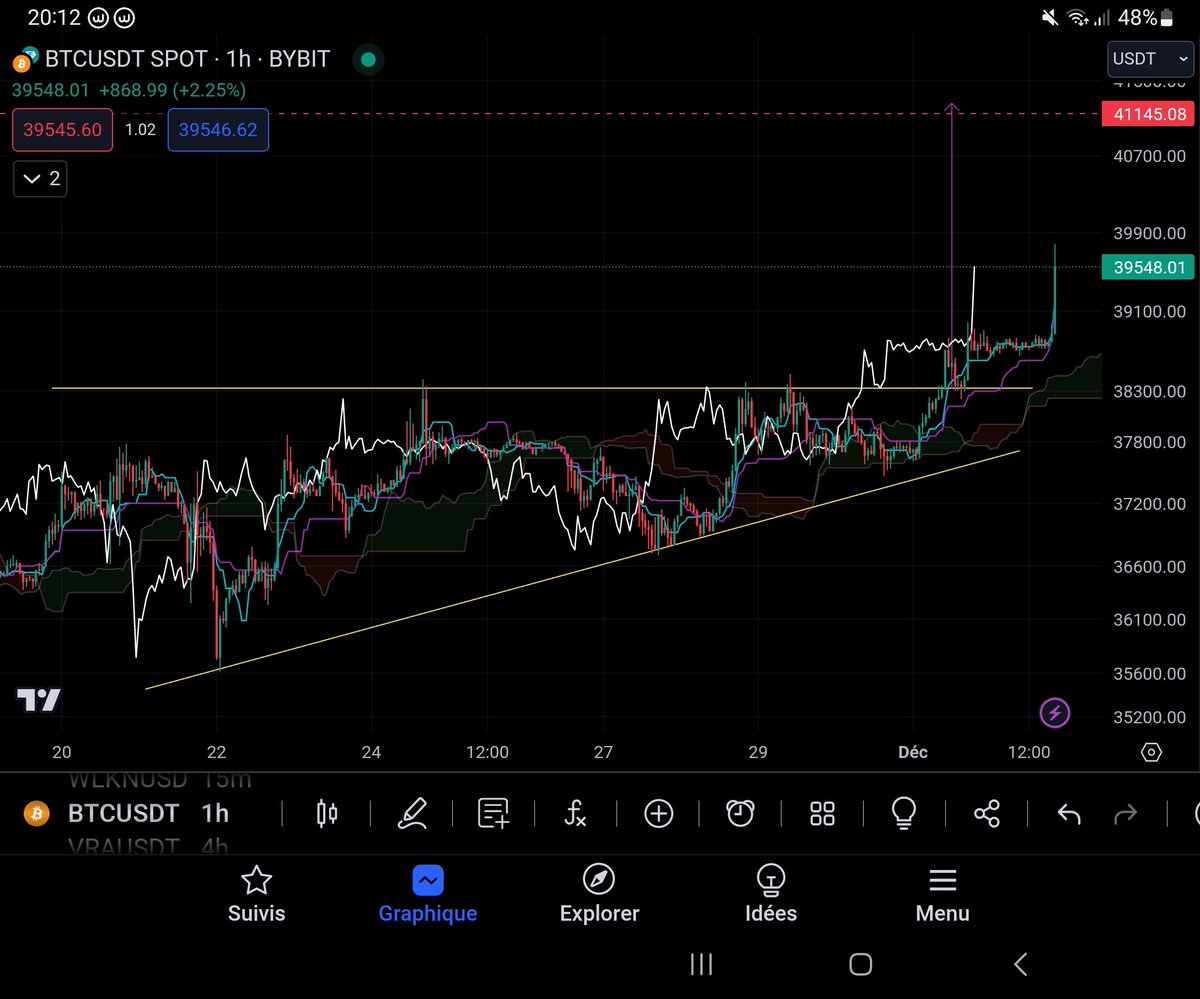Change the 1h interval in the toolbar
This screenshot has width=1200, height=999.
tap(215, 813)
